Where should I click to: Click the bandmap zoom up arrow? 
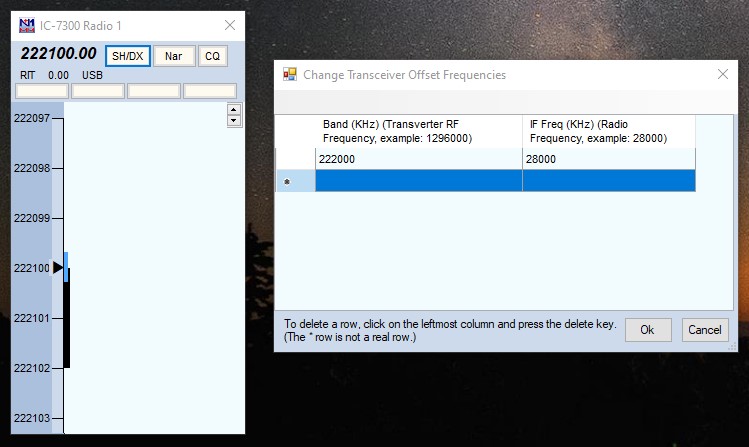(234, 110)
